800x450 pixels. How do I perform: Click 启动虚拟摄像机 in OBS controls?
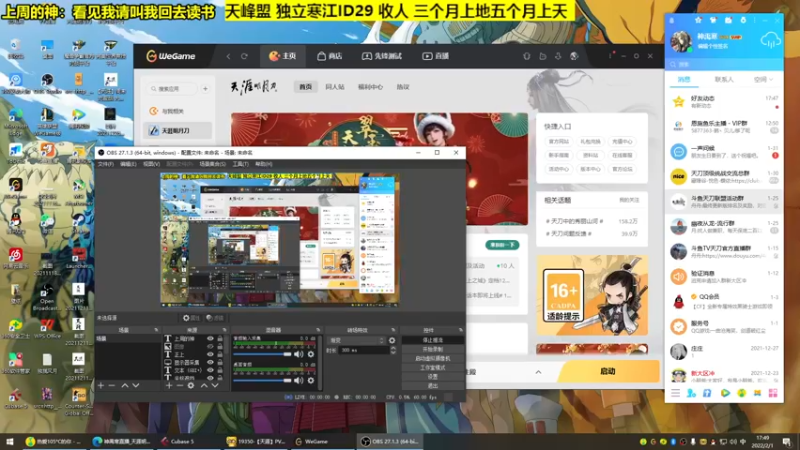(433, 358)
